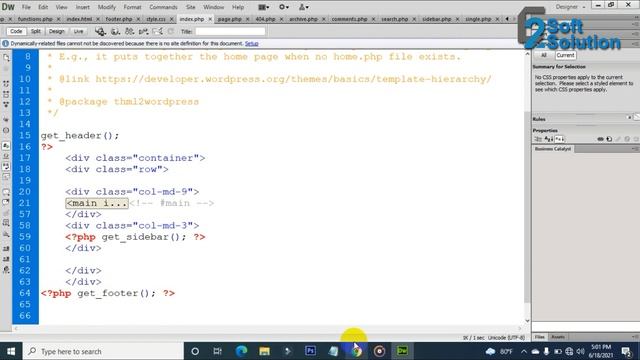Click the Remove Comment icon
This screenshot has width=640, height=360.
[6, 202]
